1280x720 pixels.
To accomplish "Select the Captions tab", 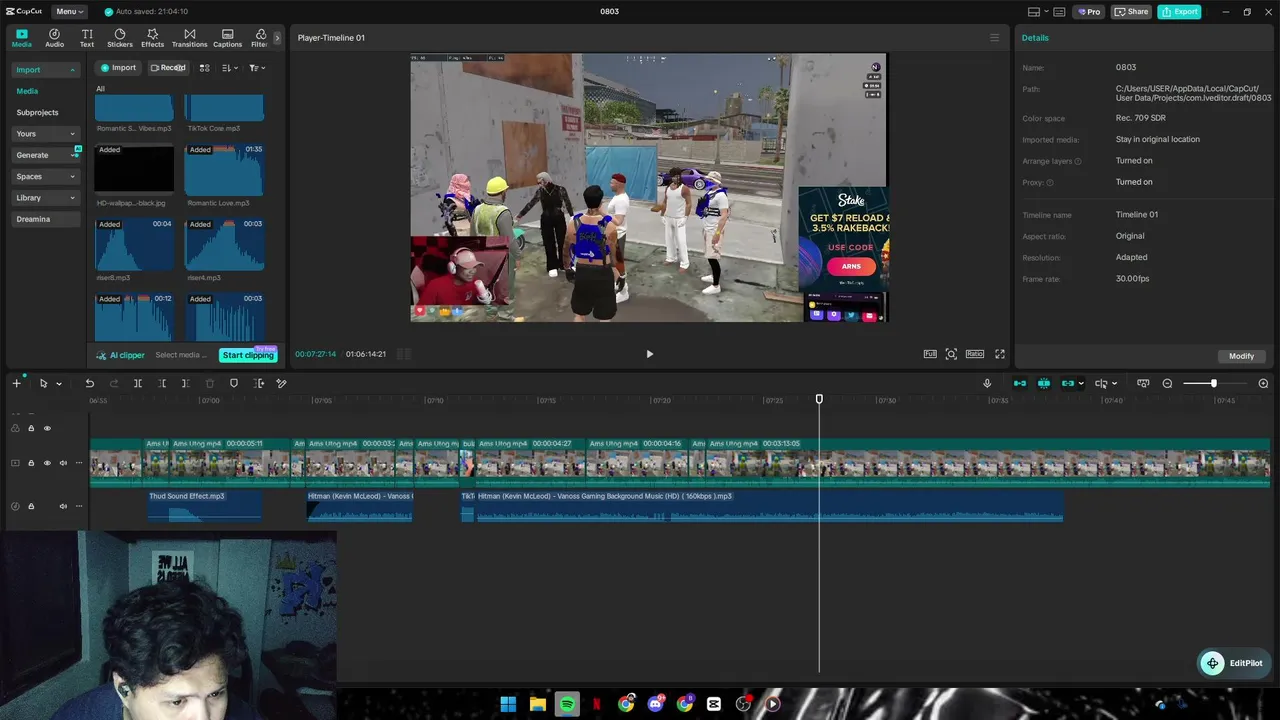I will 227,38.
